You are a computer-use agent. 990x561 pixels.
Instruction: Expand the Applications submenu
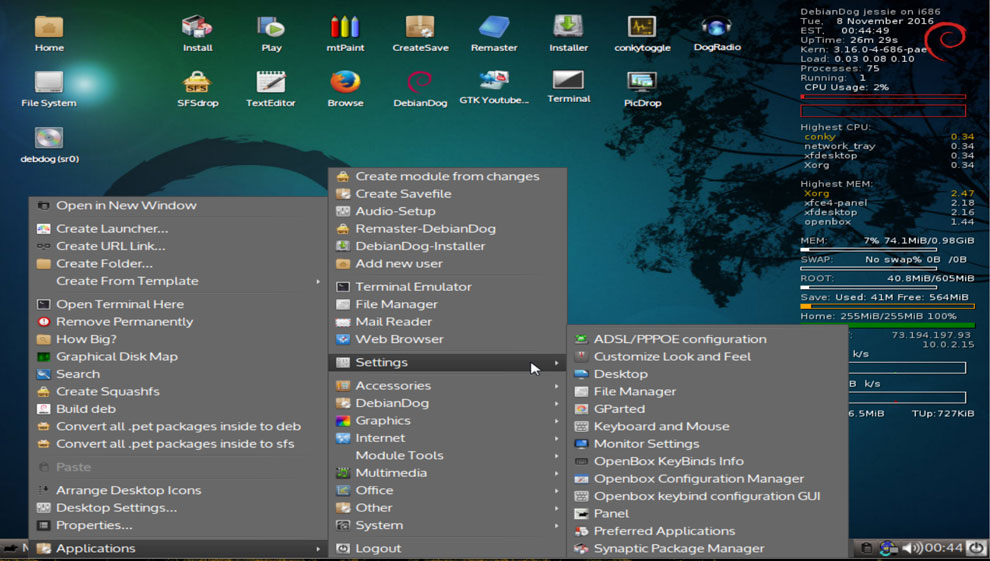178,548
